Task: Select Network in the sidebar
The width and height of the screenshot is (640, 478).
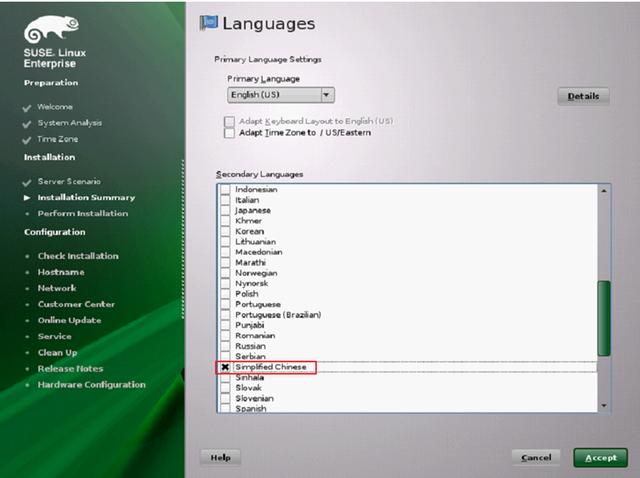Action: tap(57, 288)
